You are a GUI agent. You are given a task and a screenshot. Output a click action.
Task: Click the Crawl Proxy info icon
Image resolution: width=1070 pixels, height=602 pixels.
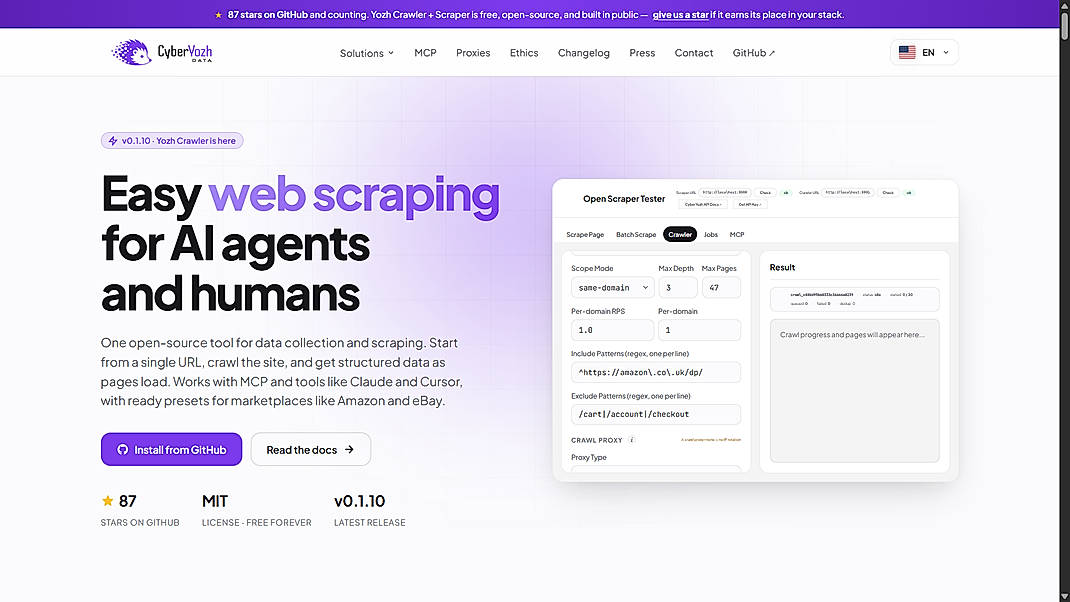point(632,440)
